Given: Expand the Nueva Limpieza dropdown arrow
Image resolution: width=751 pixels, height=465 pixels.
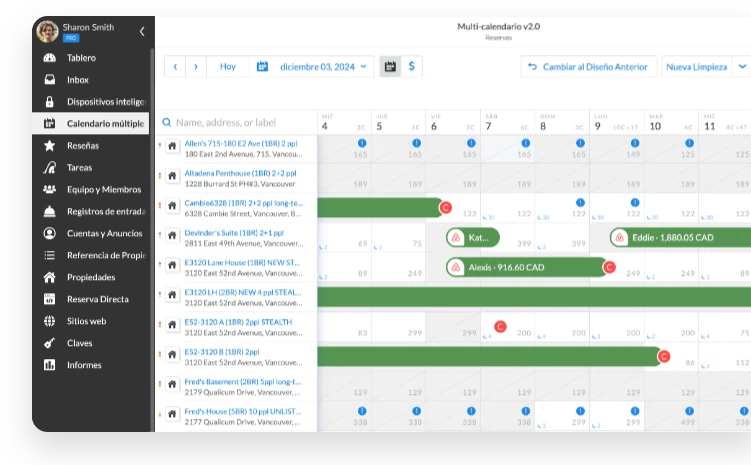Looking at the screenshot, I should coord(741,67).
